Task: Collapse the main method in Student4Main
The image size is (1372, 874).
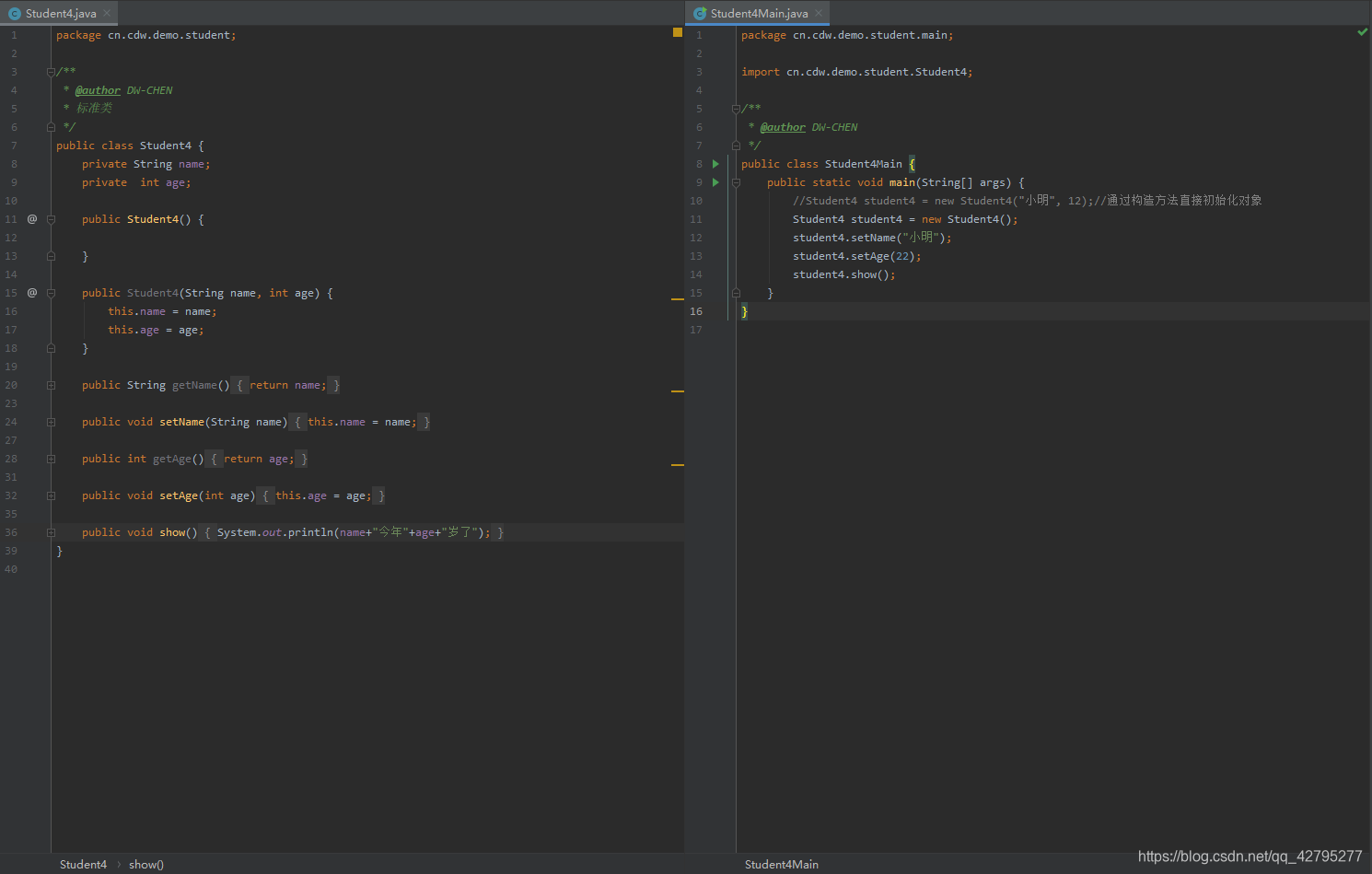Action: pos(736,182)
